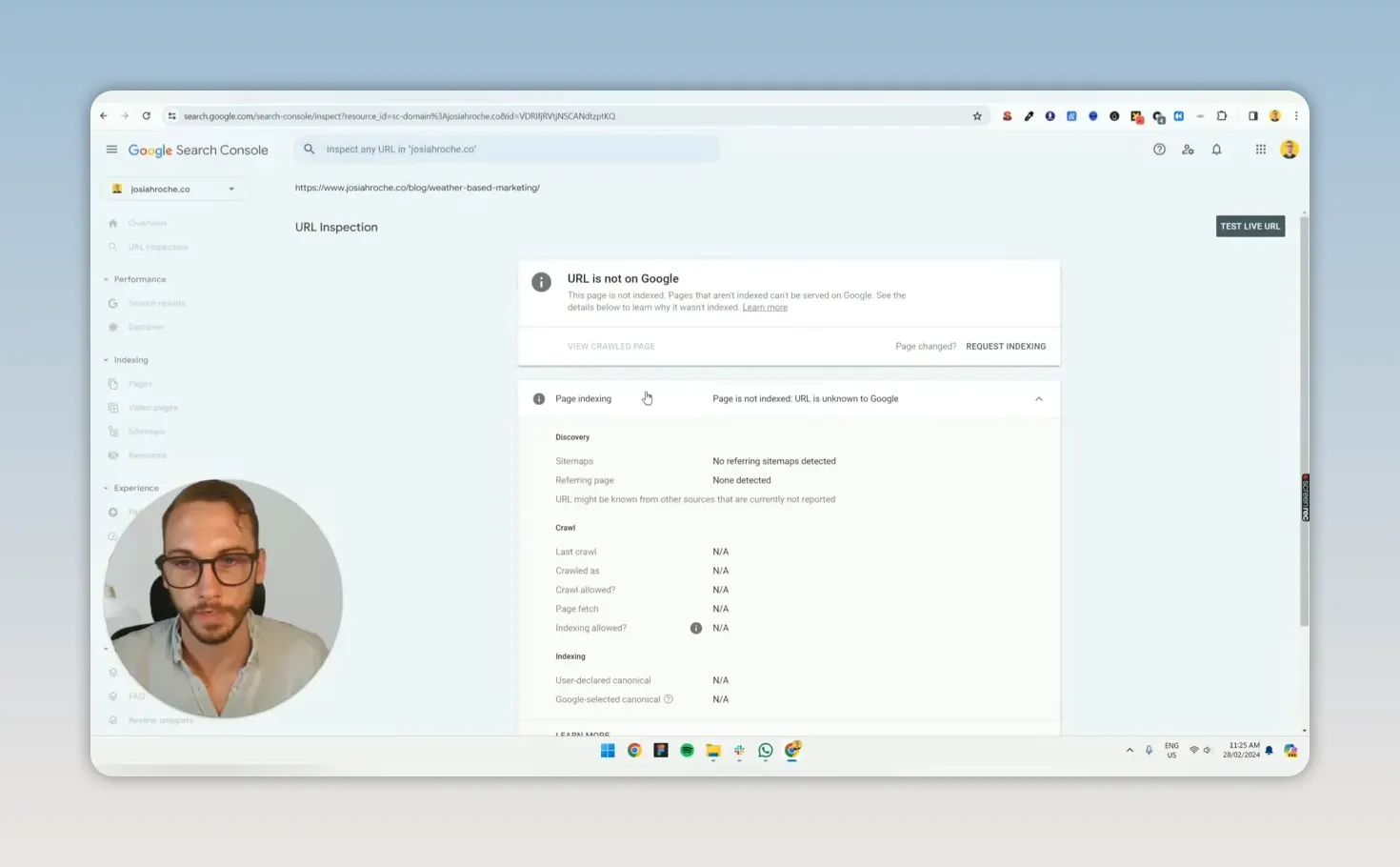1400x867 pixels.
Task: Reload the current page
Action: (146, 116)
